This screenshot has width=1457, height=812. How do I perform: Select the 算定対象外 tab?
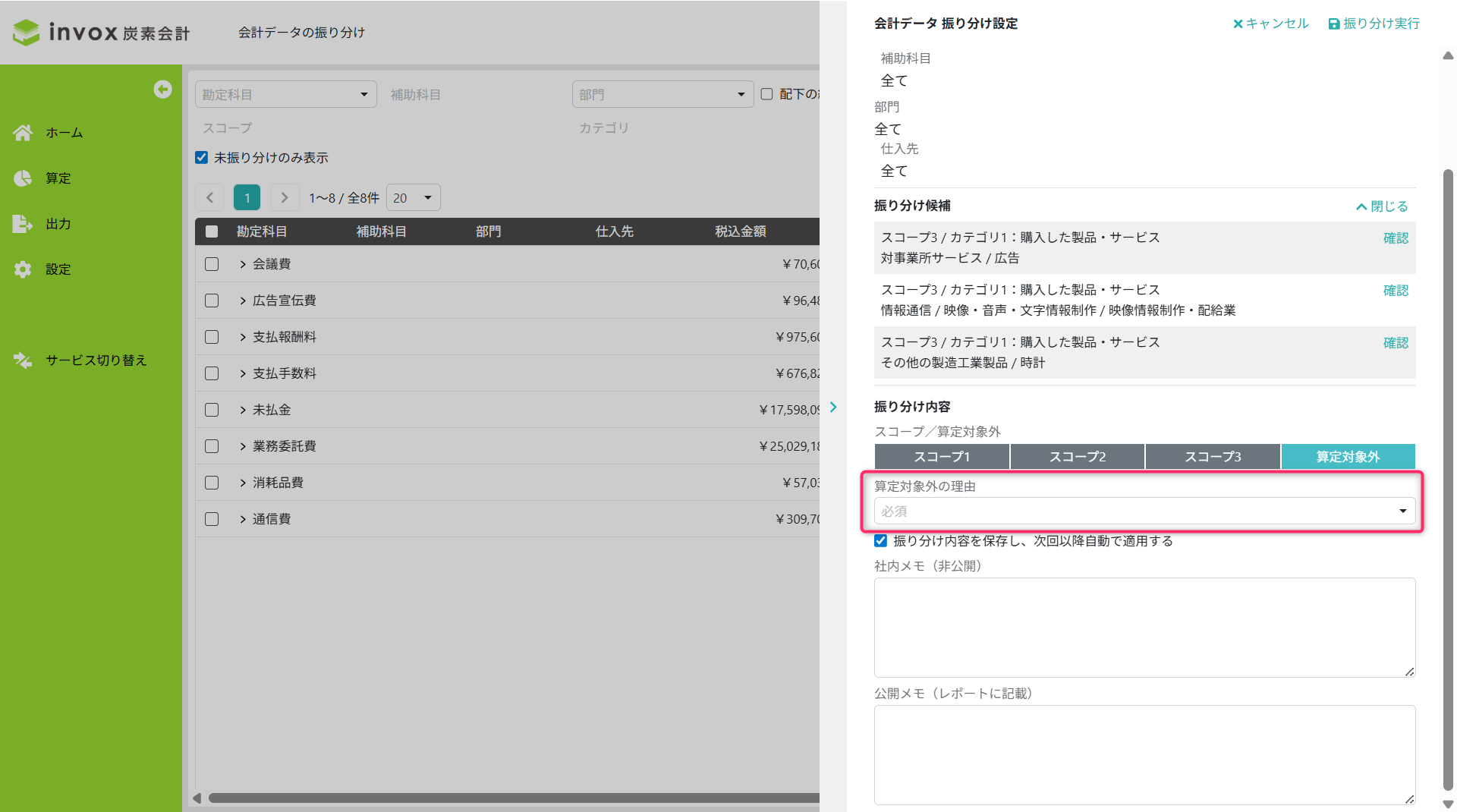pos(1348,457)
